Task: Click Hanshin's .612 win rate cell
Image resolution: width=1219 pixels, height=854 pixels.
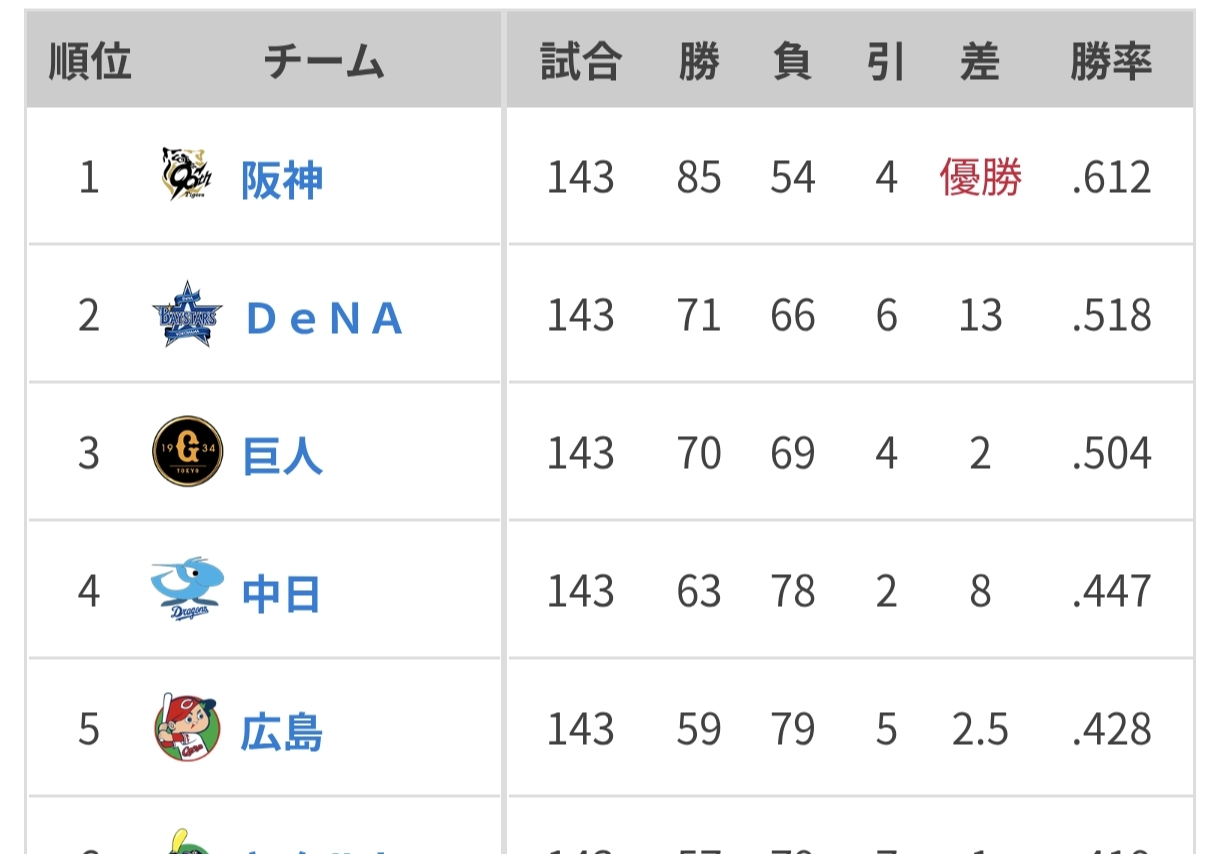Action: click(1111, 178)
